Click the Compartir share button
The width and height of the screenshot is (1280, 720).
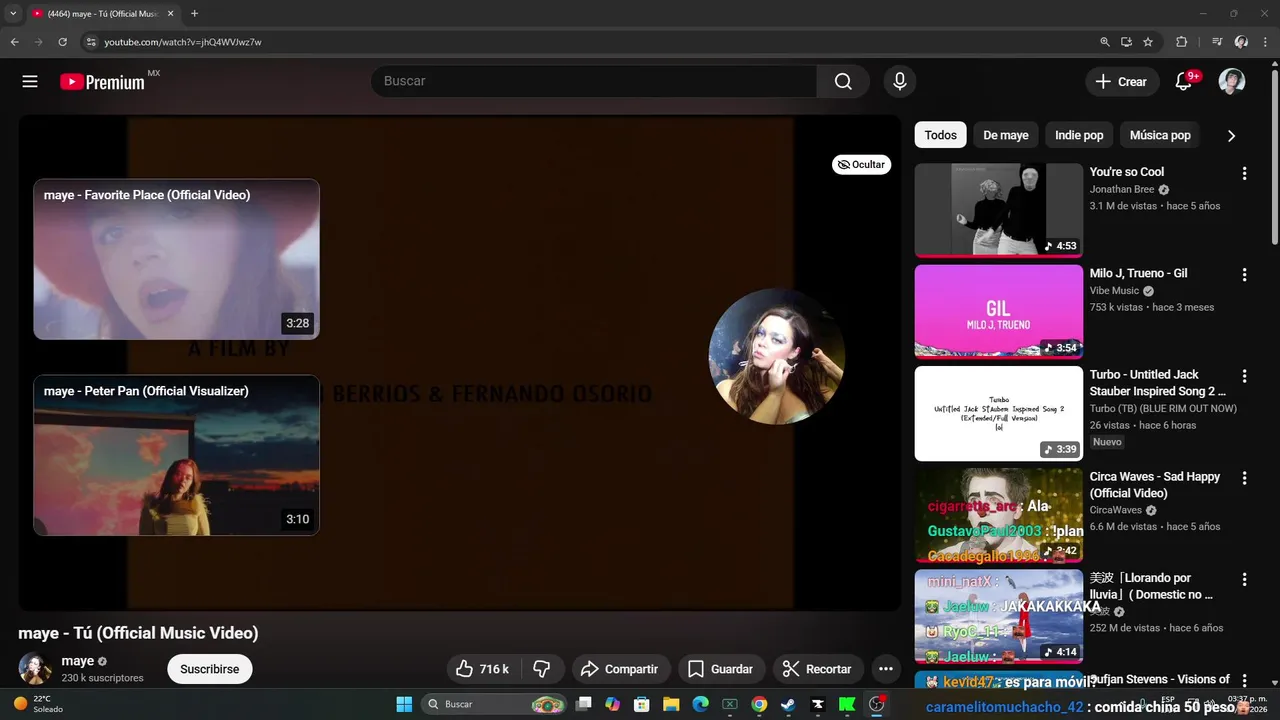tap(621, 669)
